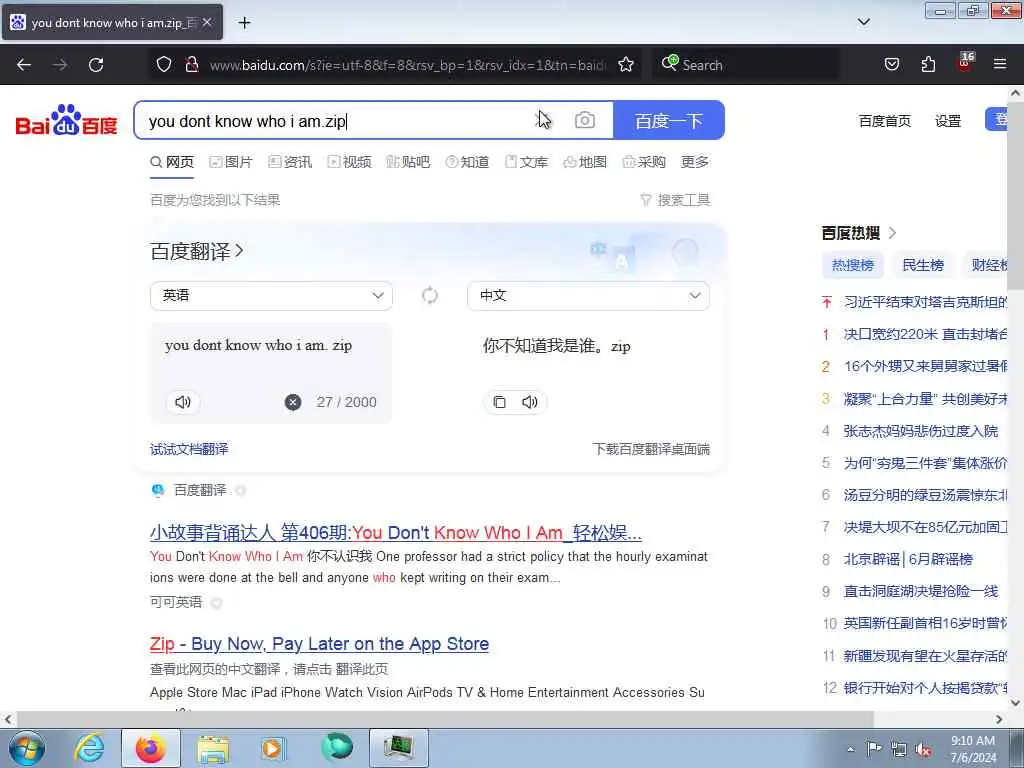Play audio of the Chinese translation

pos(530,402)
